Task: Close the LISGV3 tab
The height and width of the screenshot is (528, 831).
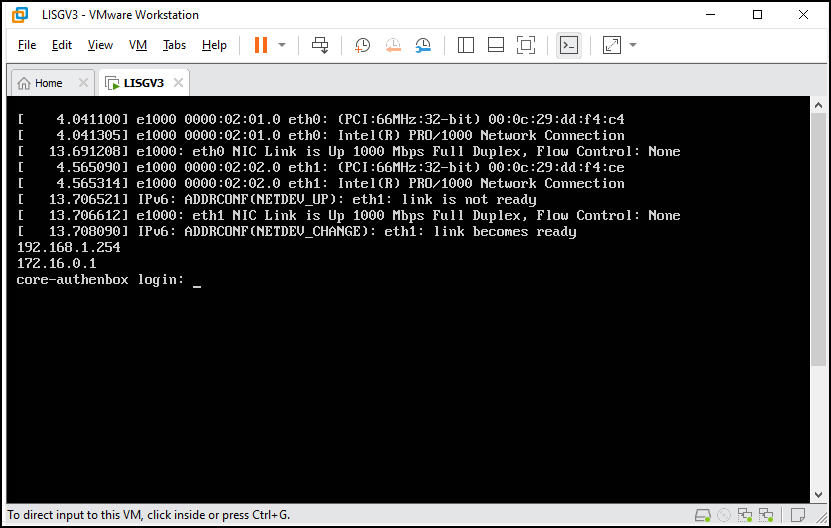Action: coord(177,83)
